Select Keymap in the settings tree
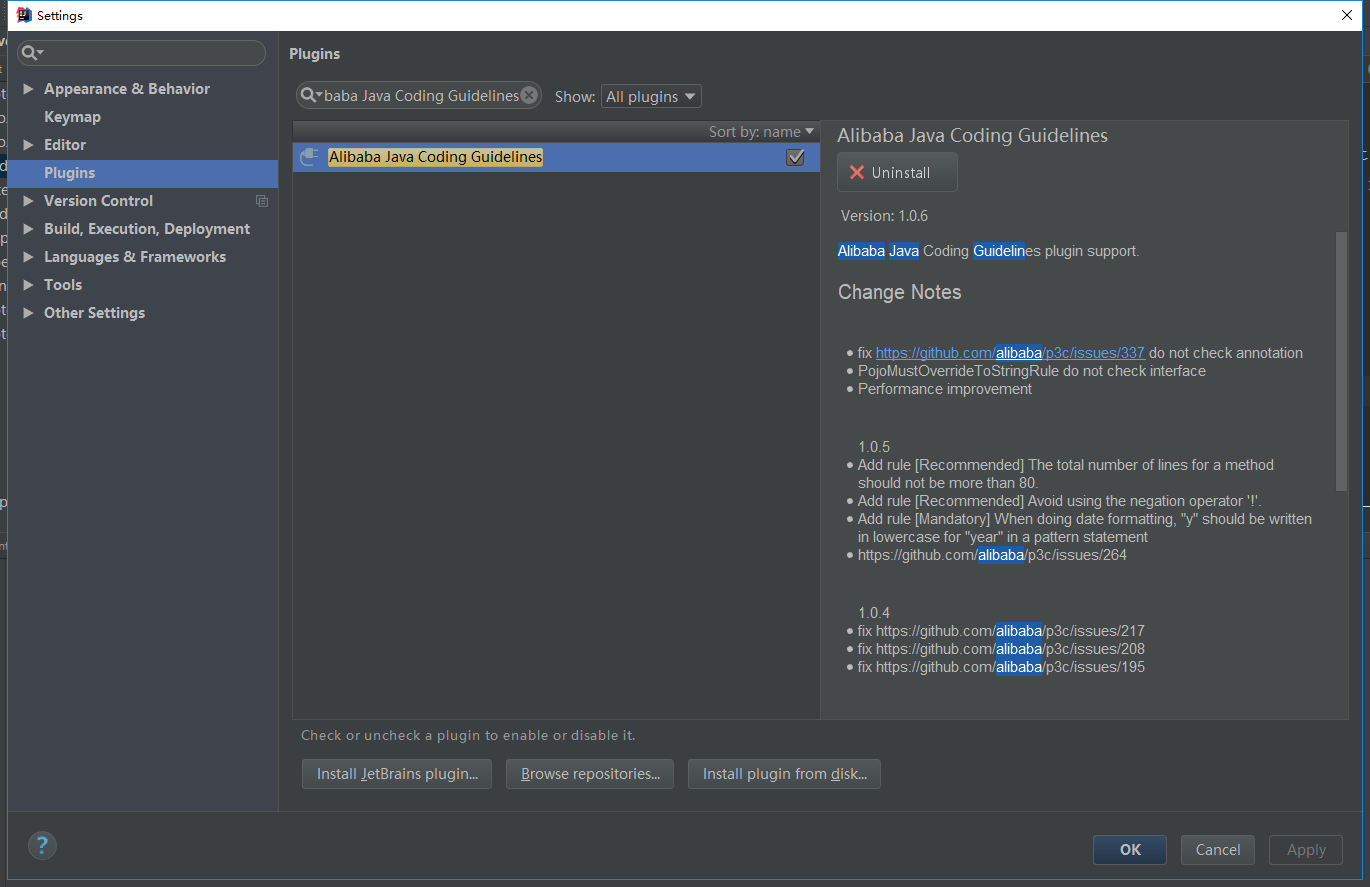Screen dimensions: 1370x887 (x=72, y=117)
